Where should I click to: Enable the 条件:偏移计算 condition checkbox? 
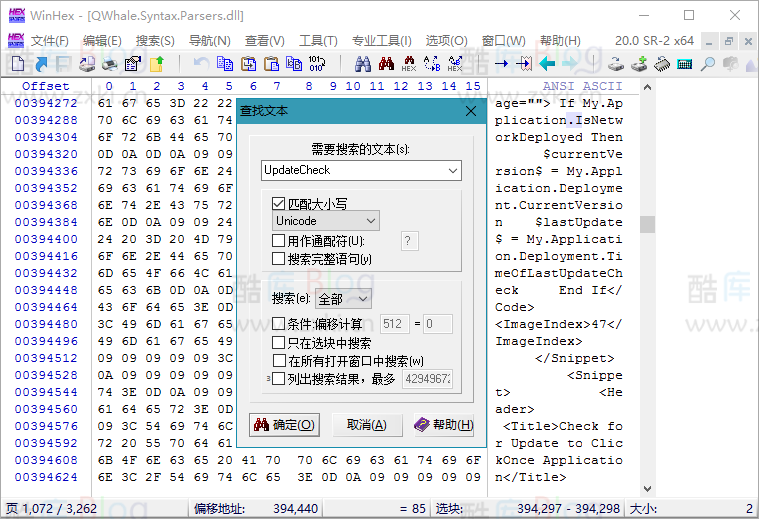pos(278,323)
